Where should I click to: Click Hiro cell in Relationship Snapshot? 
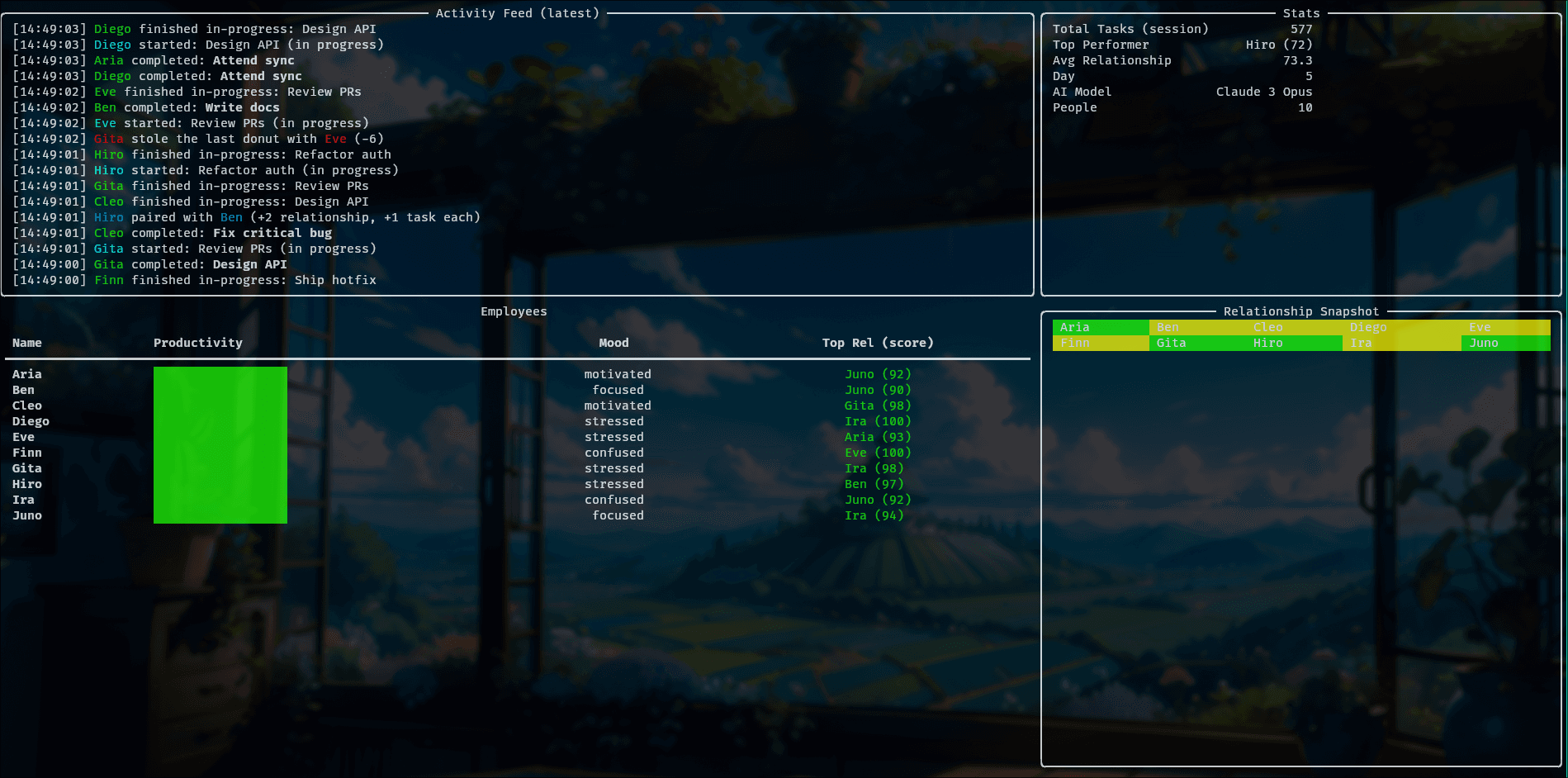point(1294,343)
